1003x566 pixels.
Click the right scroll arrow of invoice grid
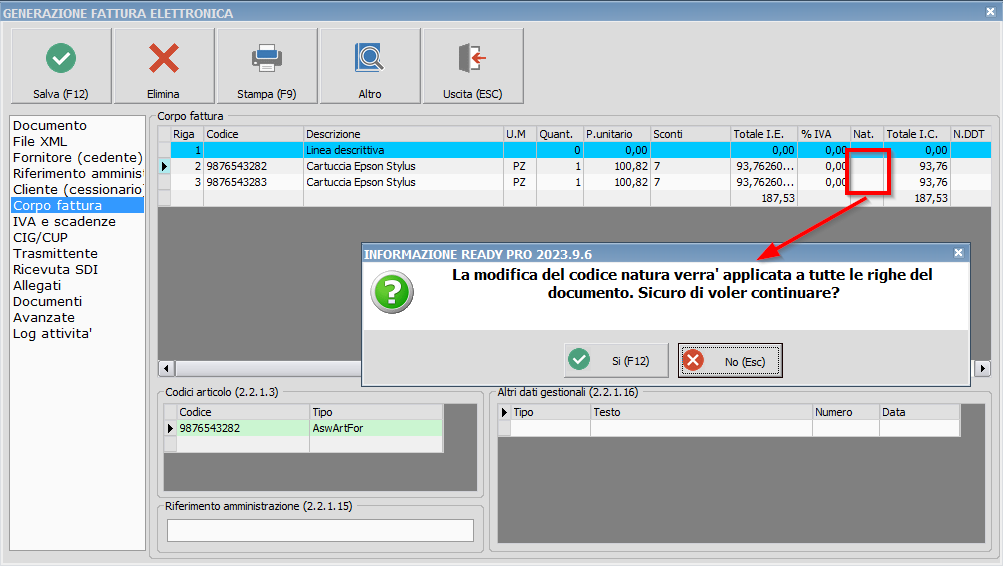click(983, 368)
